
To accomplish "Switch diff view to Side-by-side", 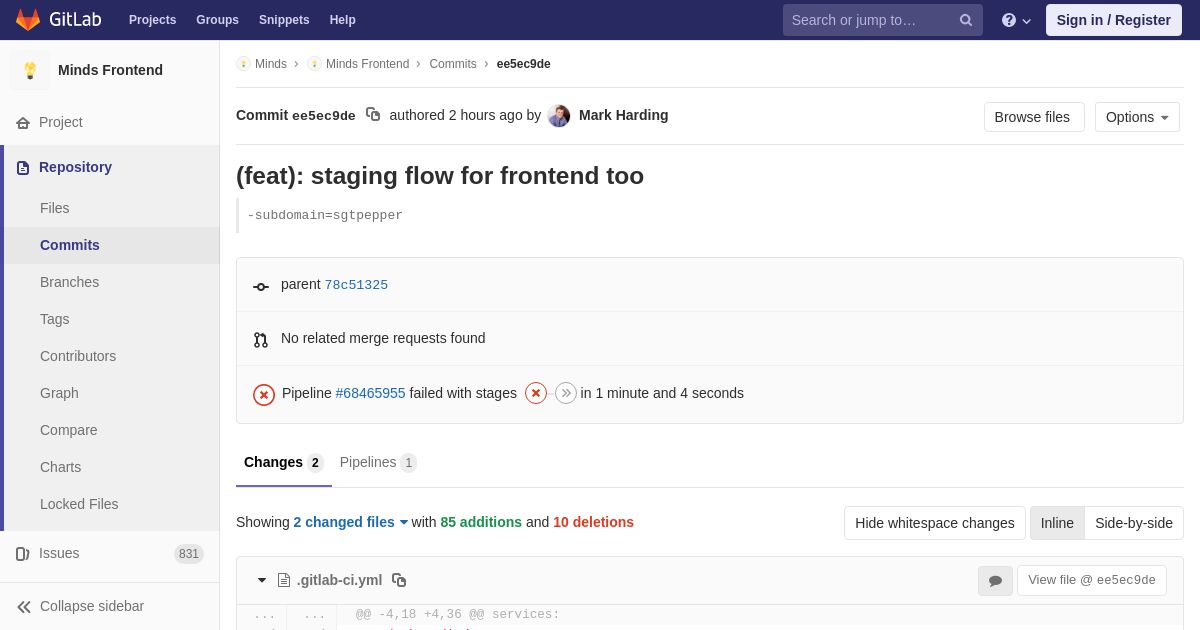I will [1133, 523].
